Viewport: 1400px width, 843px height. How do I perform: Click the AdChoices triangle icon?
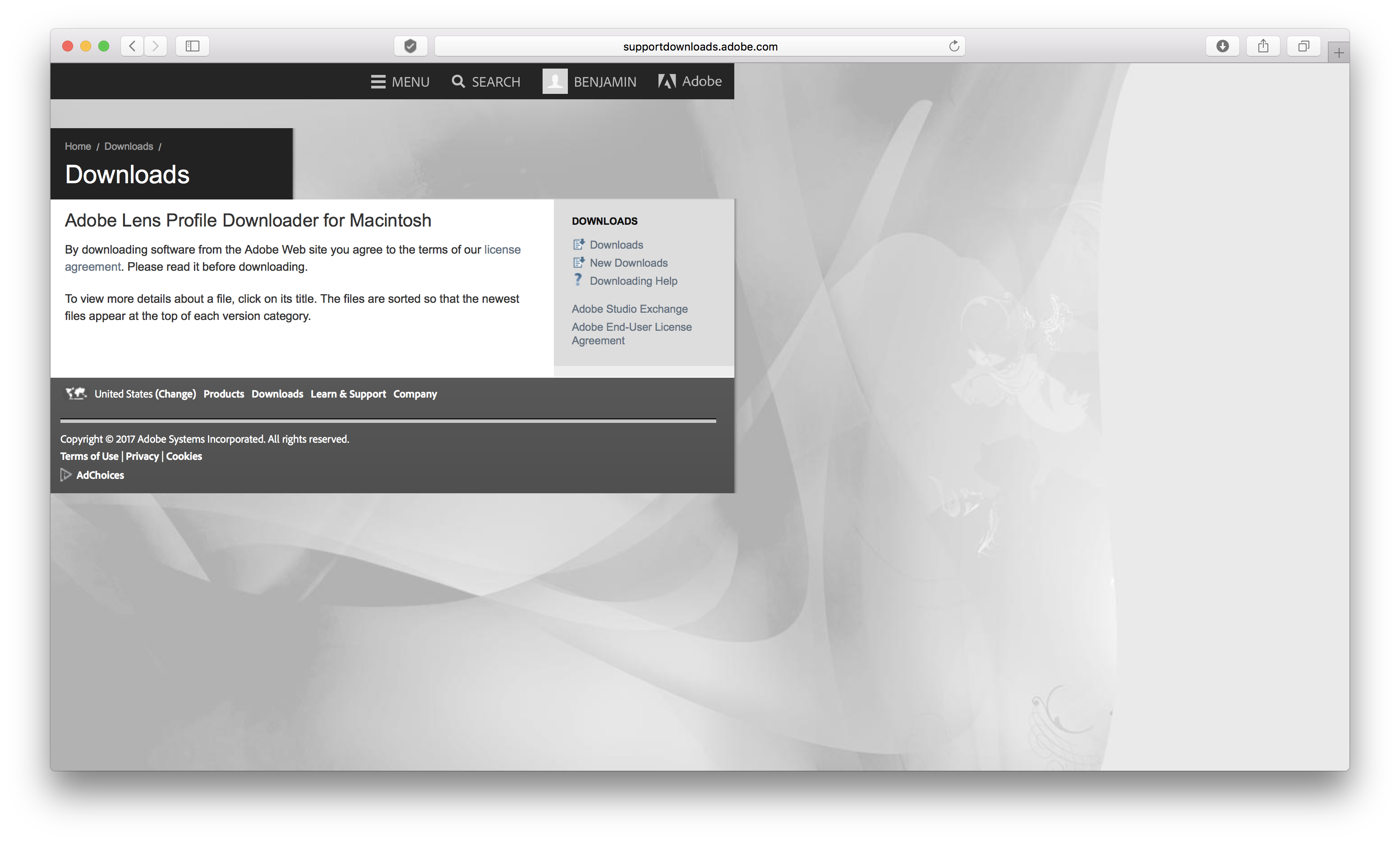pos(65,474)
